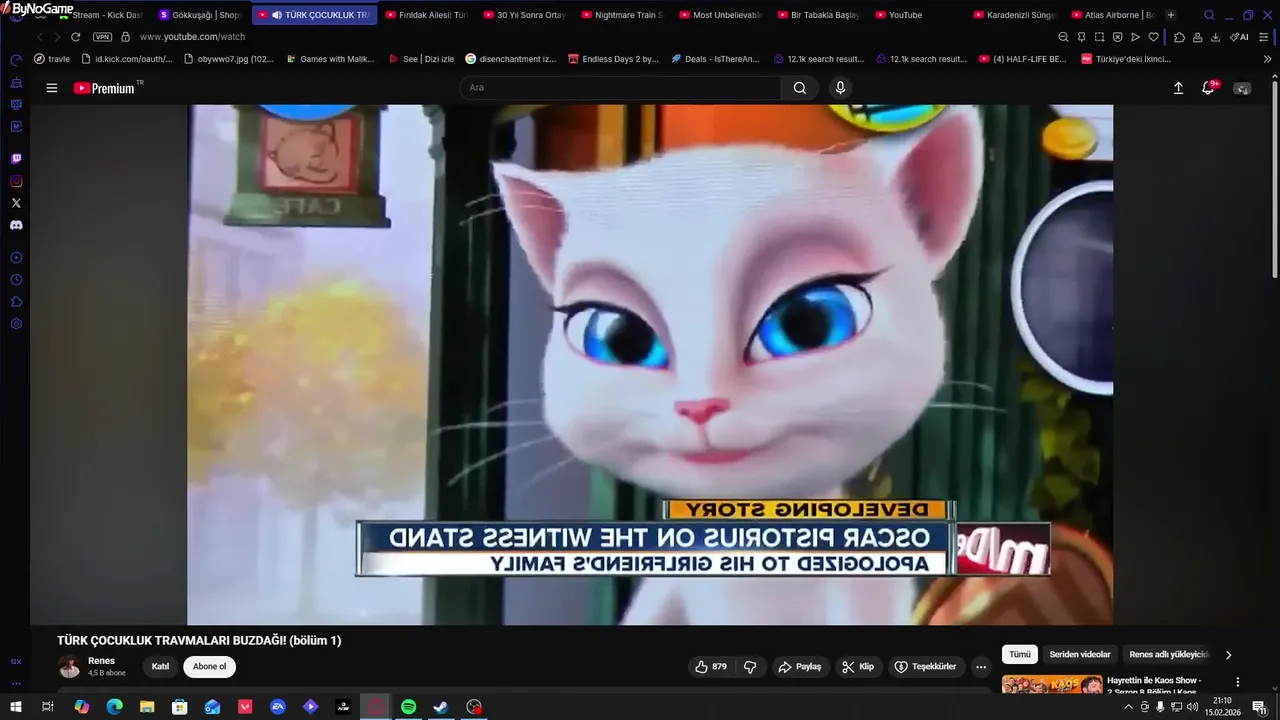Unmute the tab via the speaker icon on the TÜRK ÇOCUKLUK tab
This screenshot has width=1280, height=720.
276,15
